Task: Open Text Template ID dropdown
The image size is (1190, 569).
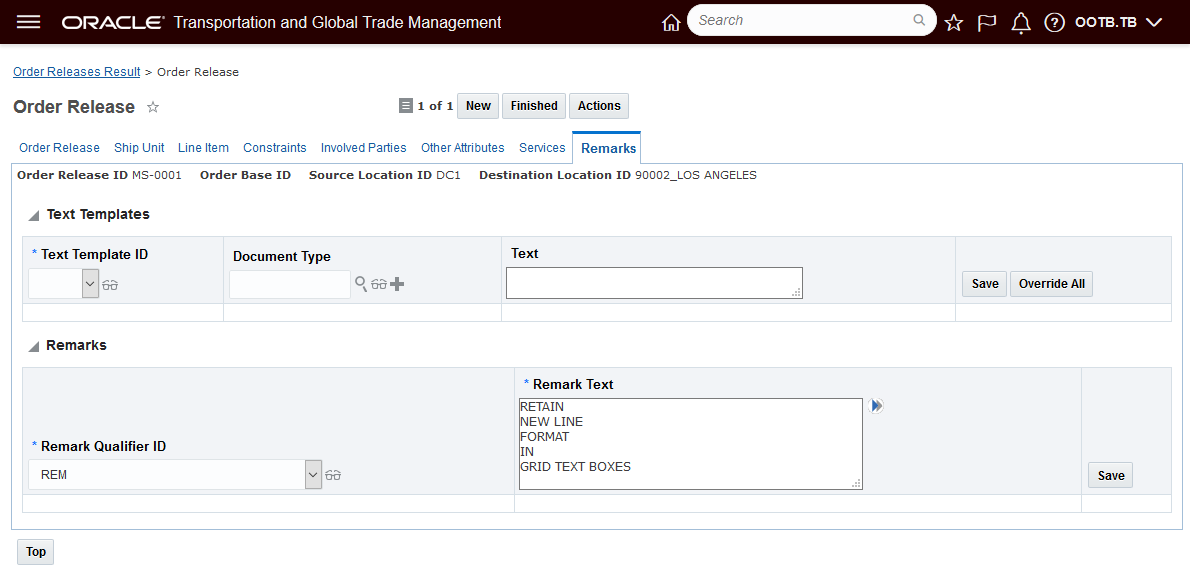Action: (x=90, y=284)
